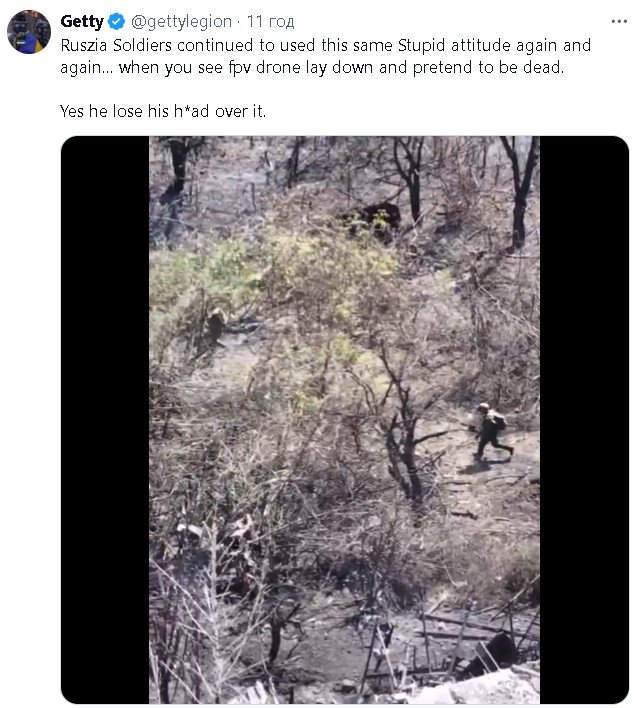Click the dark object at the video's top

(x=375, y=217)
